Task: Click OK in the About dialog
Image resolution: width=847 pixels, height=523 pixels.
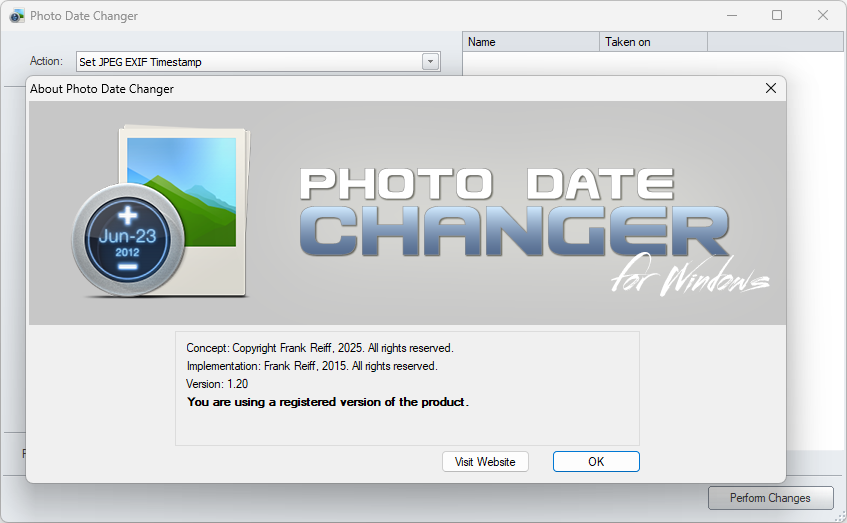Action: [x=596, y=461]
